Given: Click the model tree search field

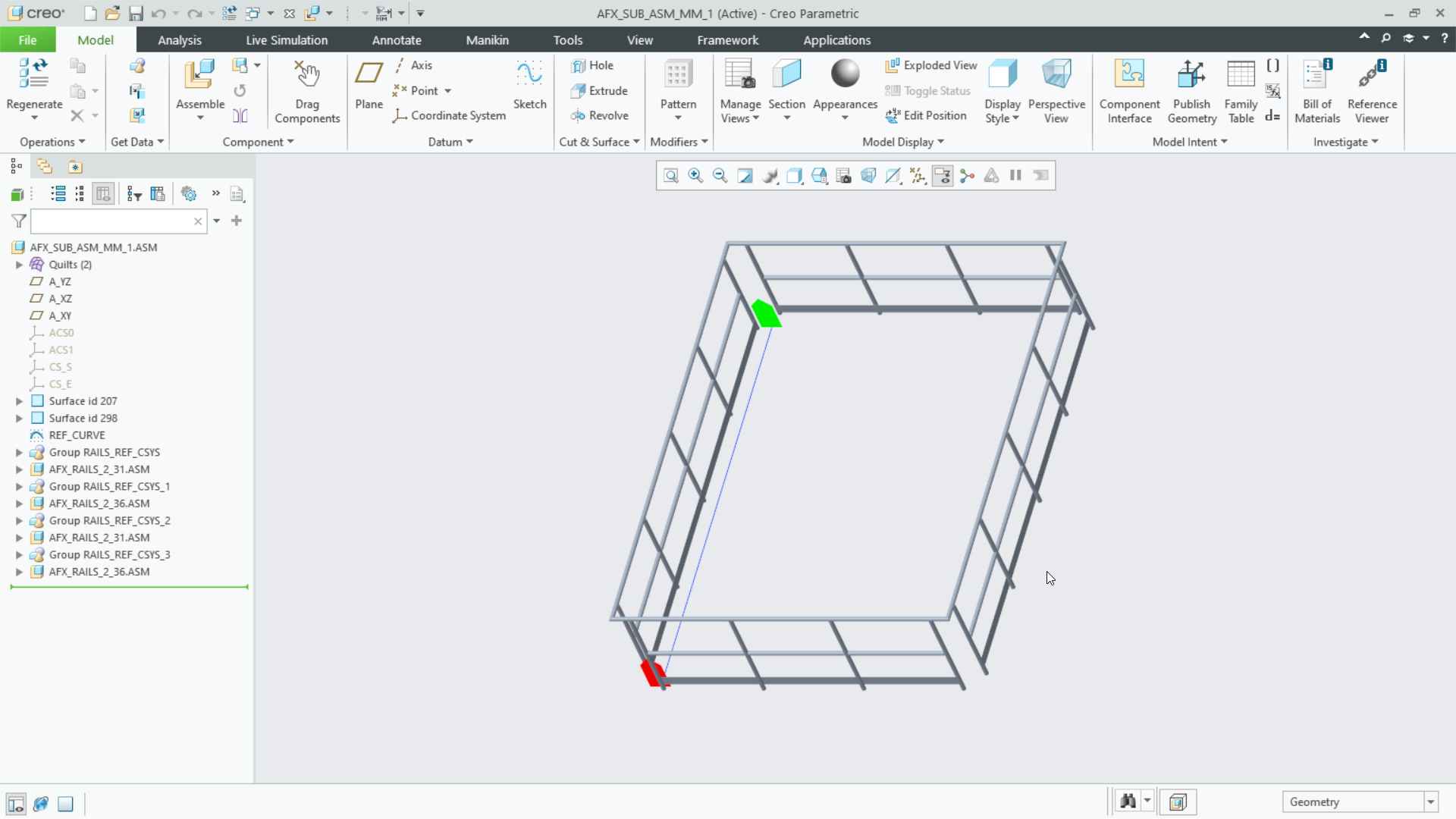Looking at the screenshot, I should click(112, 221).
